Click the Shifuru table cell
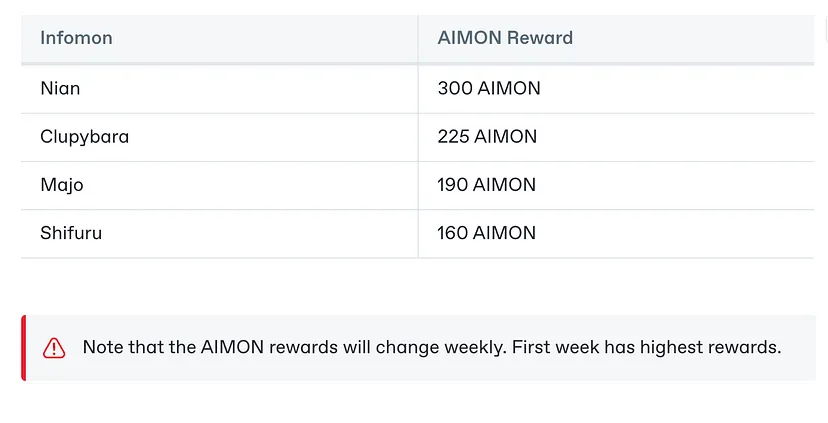 pyautogui.click(x=220, y=233)
